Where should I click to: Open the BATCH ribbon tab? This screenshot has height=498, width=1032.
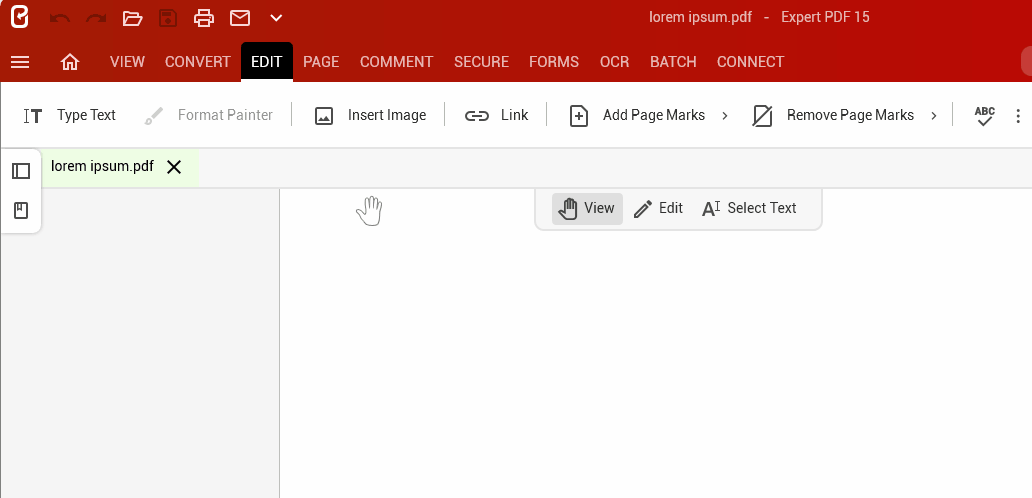click(673, 62)
